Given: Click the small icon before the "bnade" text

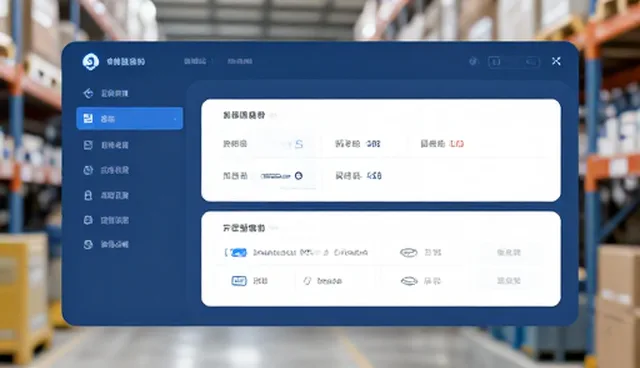Looking at the screenshot, I should [307, 281].
